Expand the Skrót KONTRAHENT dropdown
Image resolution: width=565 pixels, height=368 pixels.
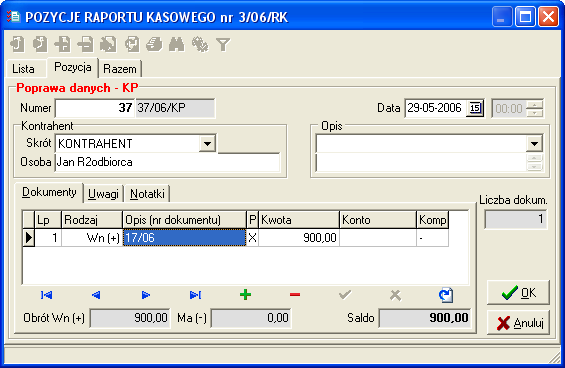(x=207, y=143)
